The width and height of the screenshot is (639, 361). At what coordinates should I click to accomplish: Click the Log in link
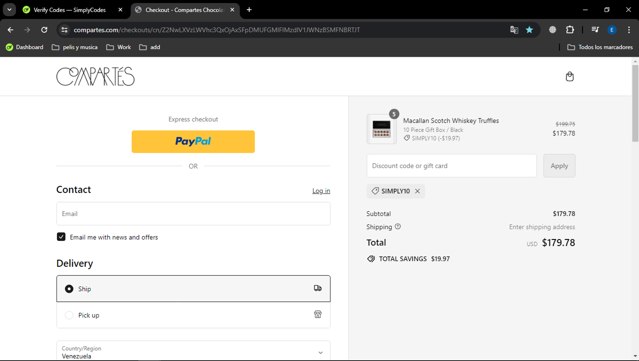(321, 191)
